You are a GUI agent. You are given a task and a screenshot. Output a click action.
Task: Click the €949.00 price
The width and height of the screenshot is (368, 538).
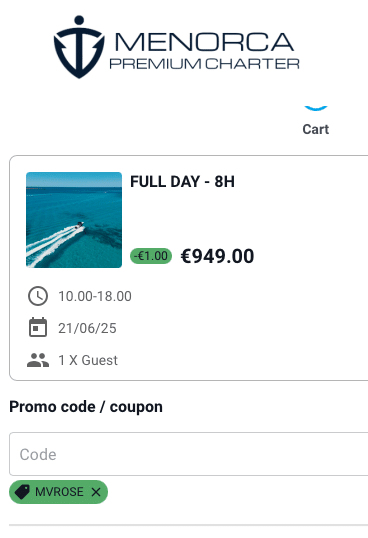click(x=217, y=256)
